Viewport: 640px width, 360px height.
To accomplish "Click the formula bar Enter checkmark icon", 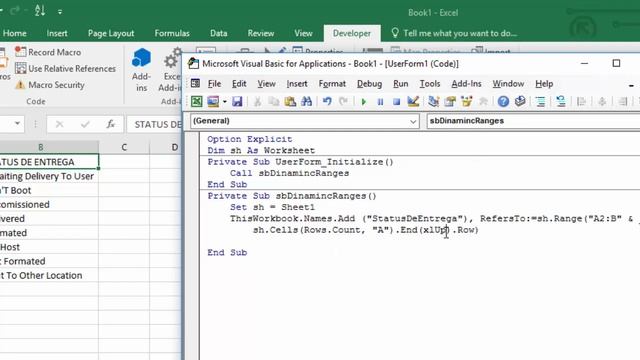I will tap(85, 124).
